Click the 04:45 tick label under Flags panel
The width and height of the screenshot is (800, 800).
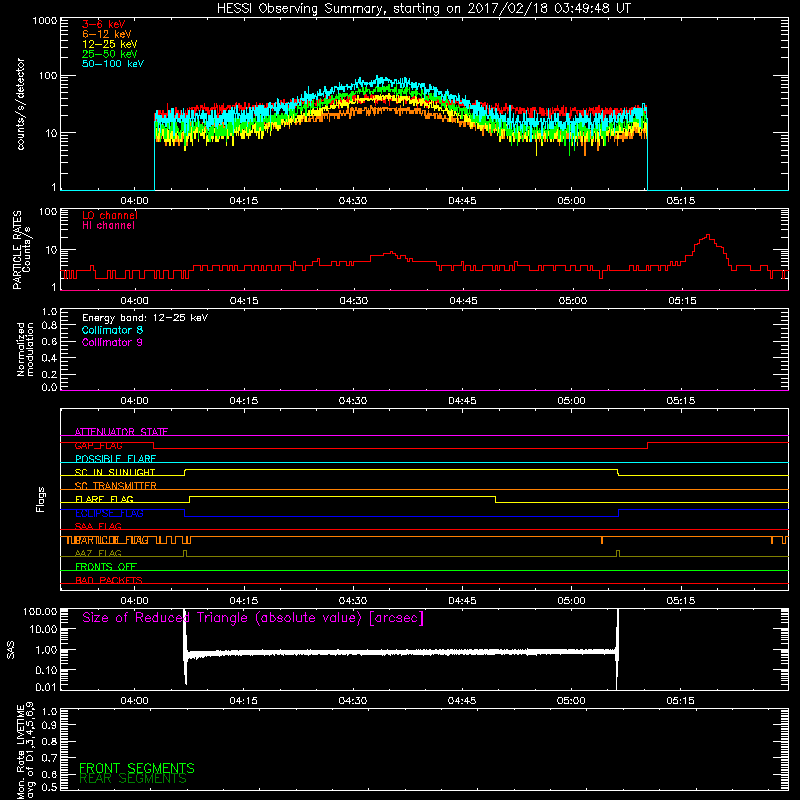(462, 601)
